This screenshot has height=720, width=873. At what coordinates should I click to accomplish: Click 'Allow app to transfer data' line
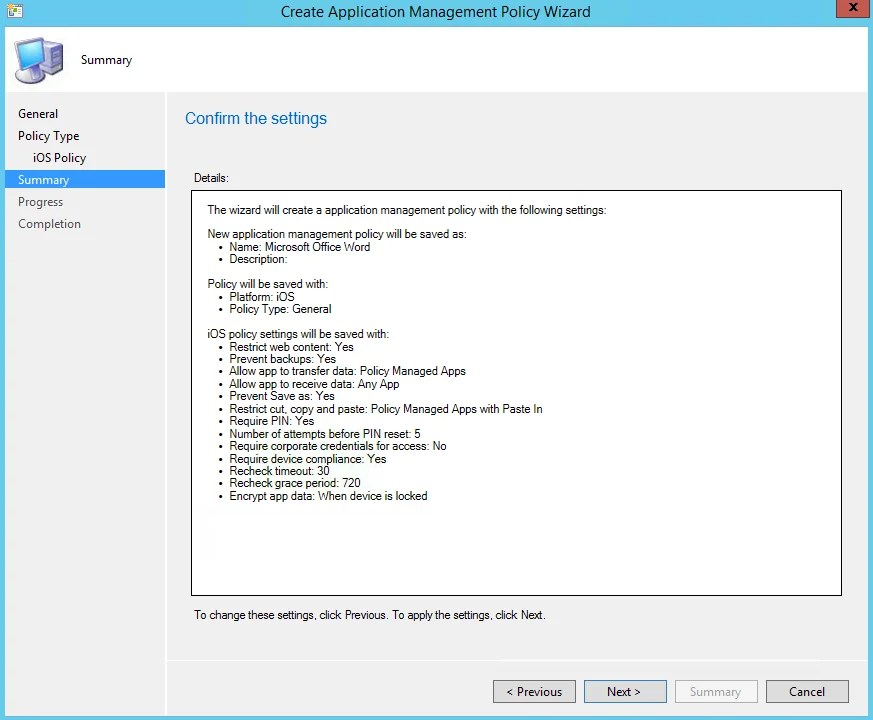[347, 371]
